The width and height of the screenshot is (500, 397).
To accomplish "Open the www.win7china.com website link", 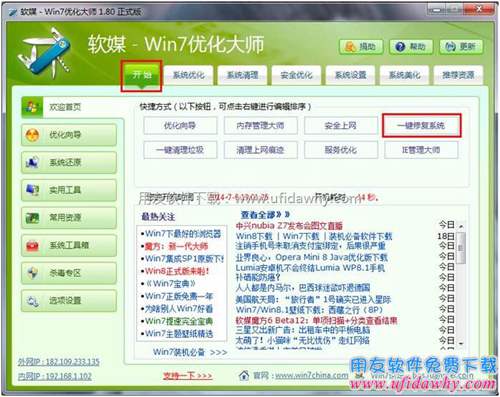I will pyautogui.click(x=312, y=376).
